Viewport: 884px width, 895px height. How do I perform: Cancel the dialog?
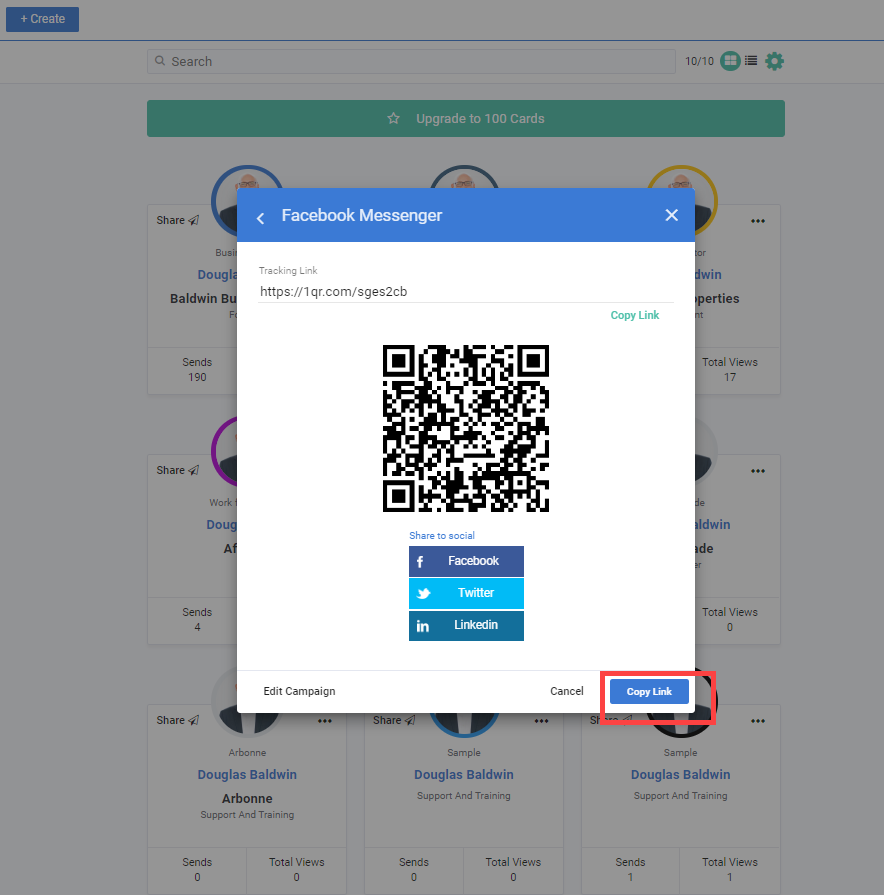567,691
